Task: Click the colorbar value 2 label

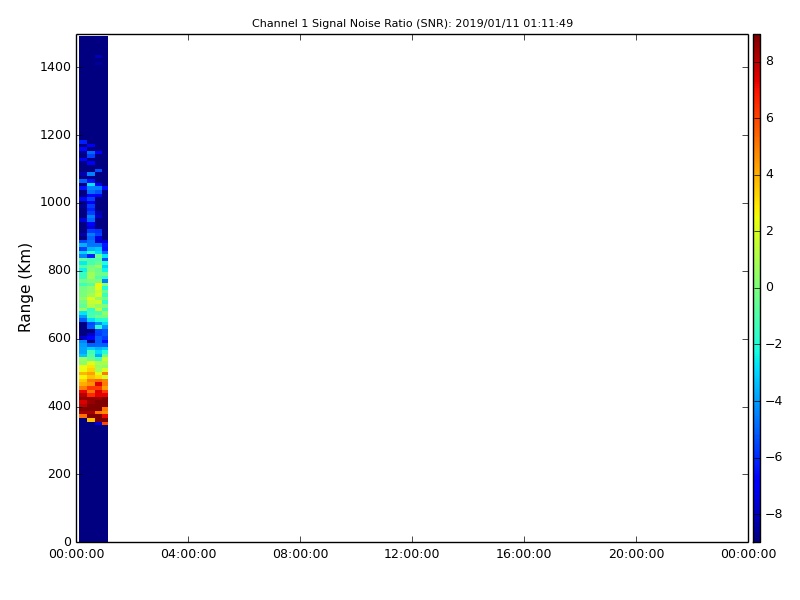Action: click(770, 231)
